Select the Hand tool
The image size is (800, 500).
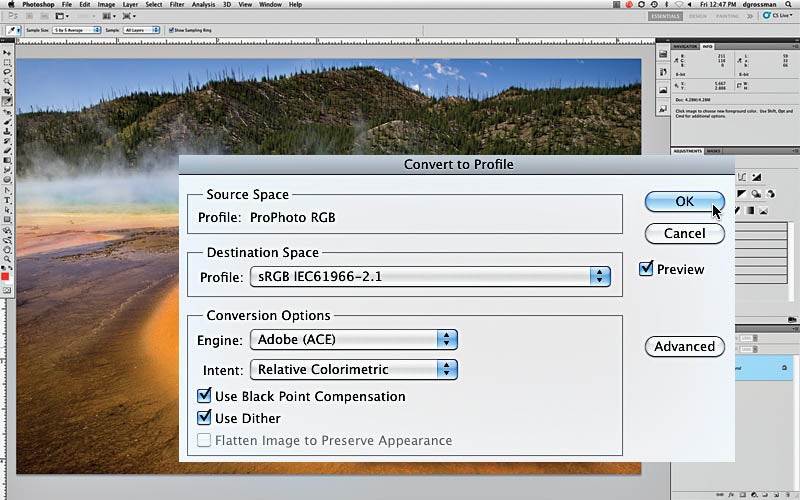[x=7, y=250]
